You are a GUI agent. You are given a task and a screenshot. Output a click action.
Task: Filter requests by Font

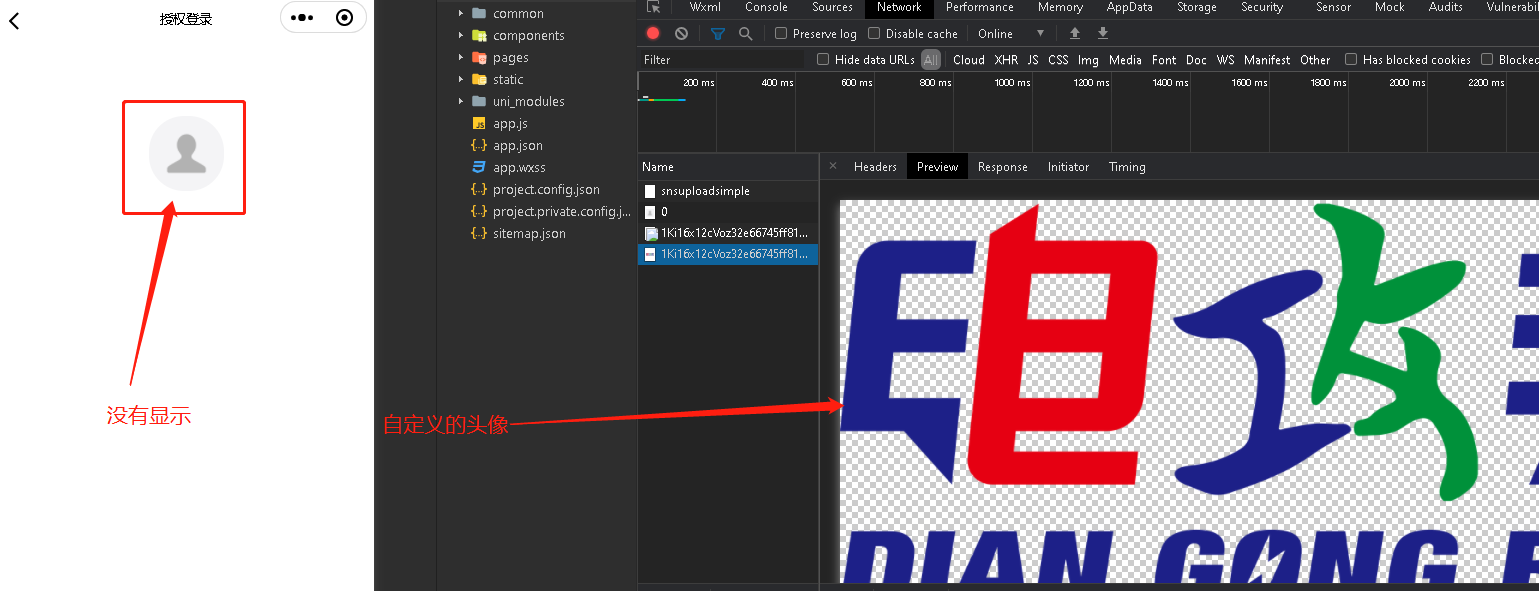(1164, 60)
